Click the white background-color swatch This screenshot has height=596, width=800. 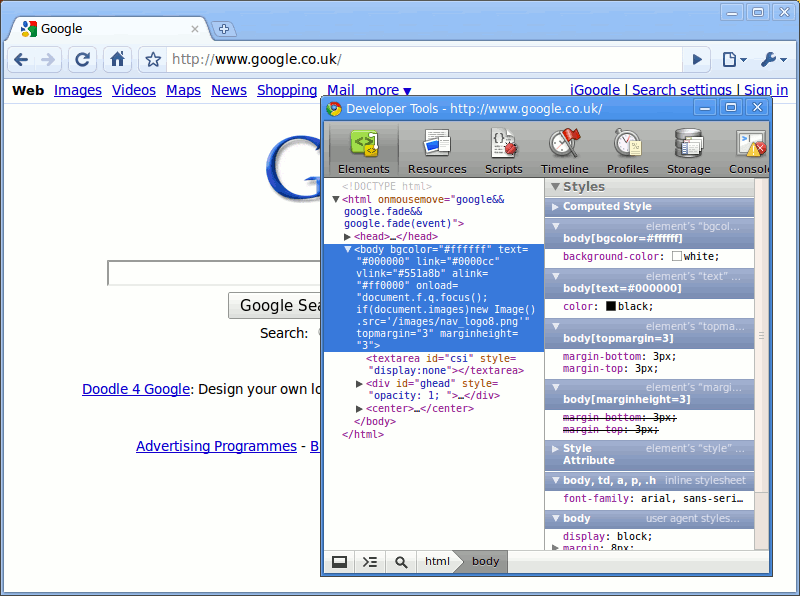677,257
